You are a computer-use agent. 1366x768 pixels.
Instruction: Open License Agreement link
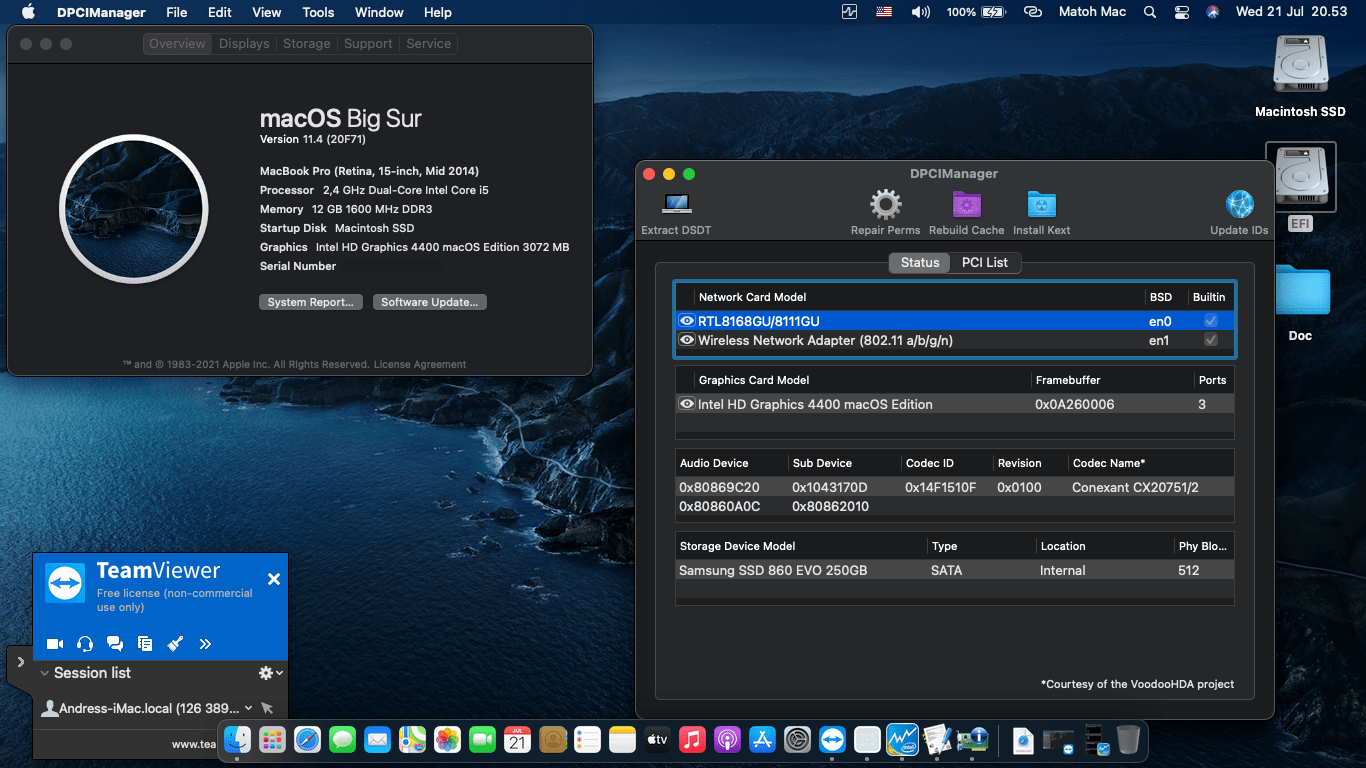[x=420, y=365]
